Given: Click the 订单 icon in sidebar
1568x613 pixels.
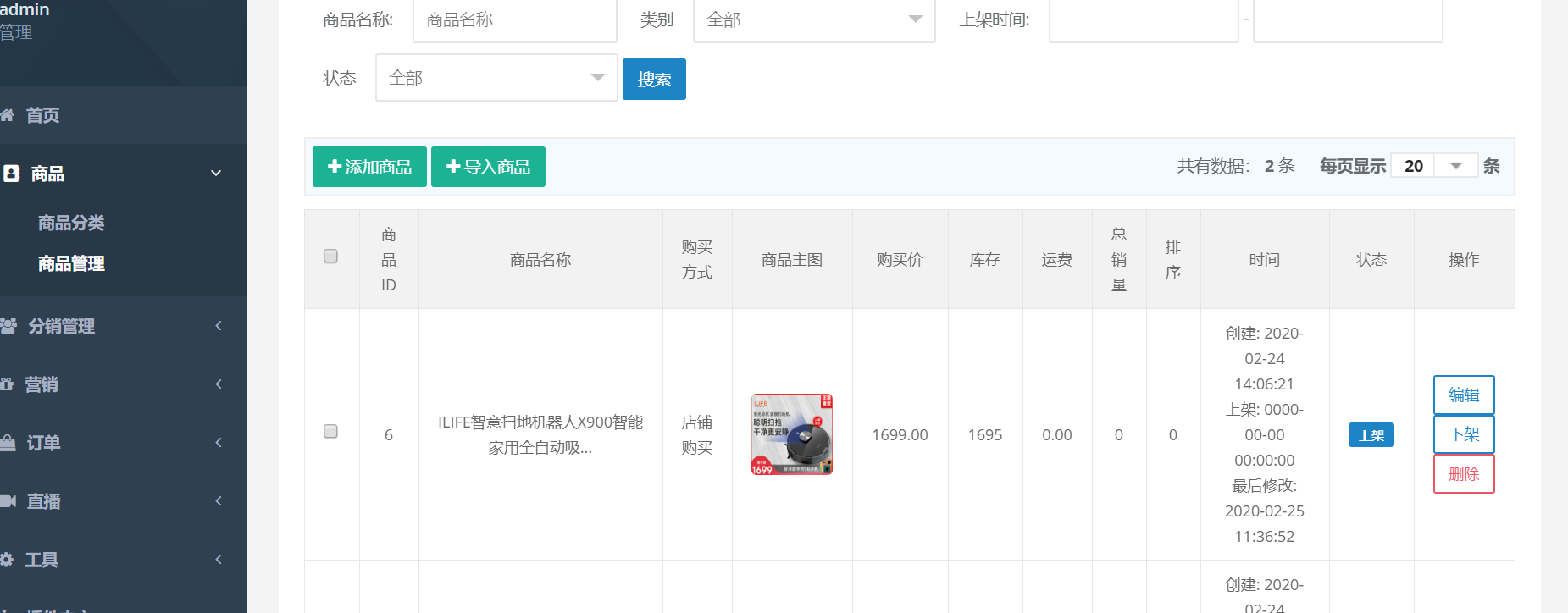Looking at the screenshot, I should coord(8,443).
